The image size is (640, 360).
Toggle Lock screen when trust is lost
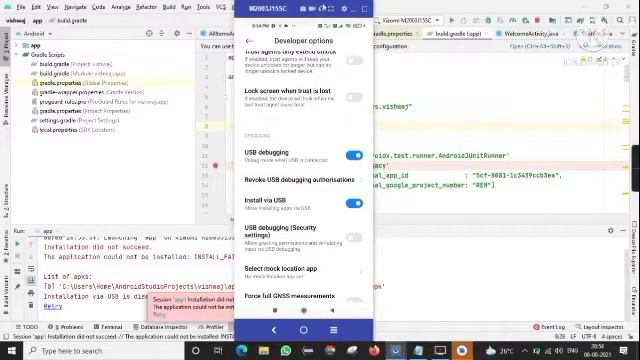click(x=354, y=97)
